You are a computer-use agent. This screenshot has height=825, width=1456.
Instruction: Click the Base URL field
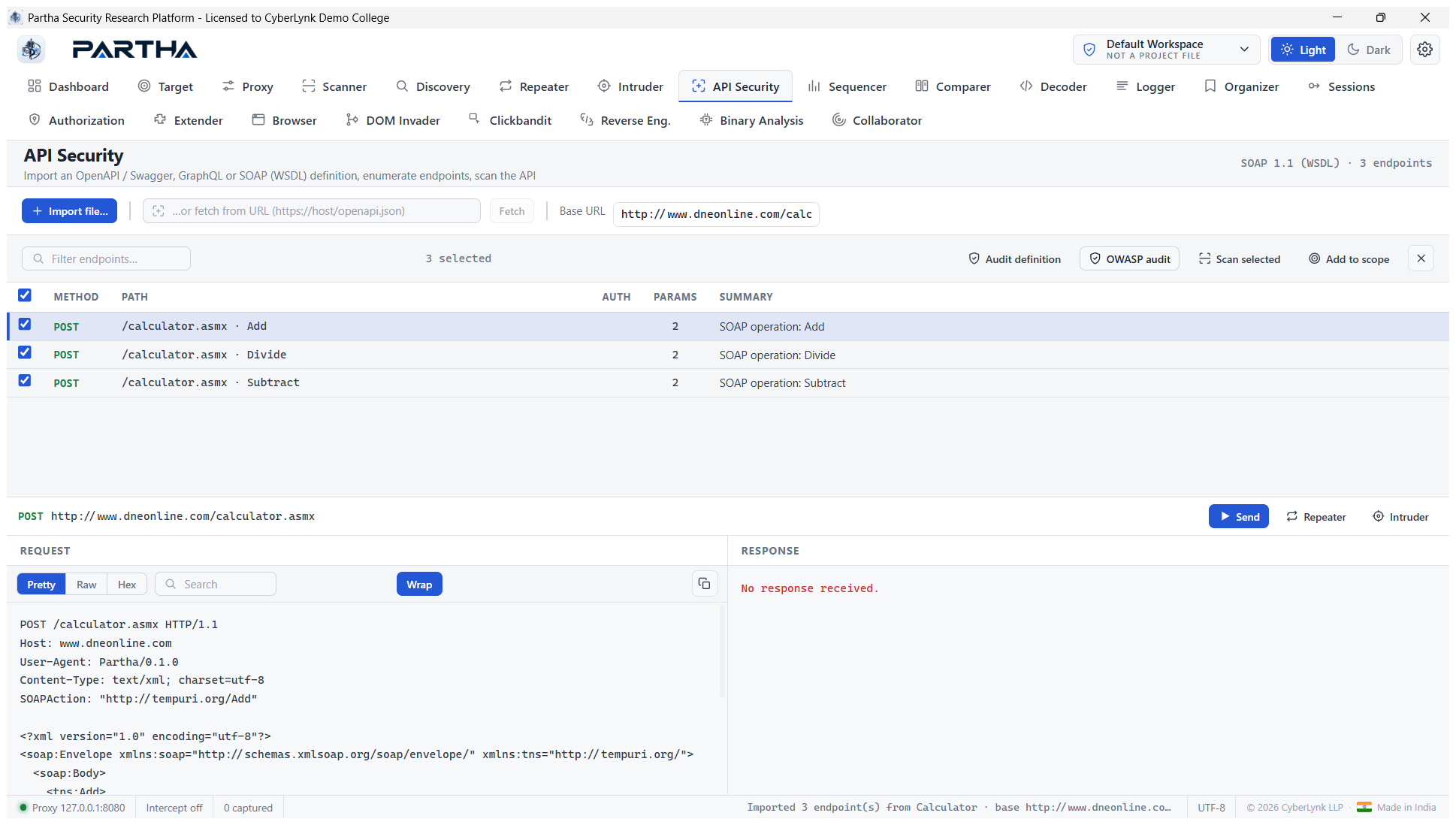click(x=716, y=214)
